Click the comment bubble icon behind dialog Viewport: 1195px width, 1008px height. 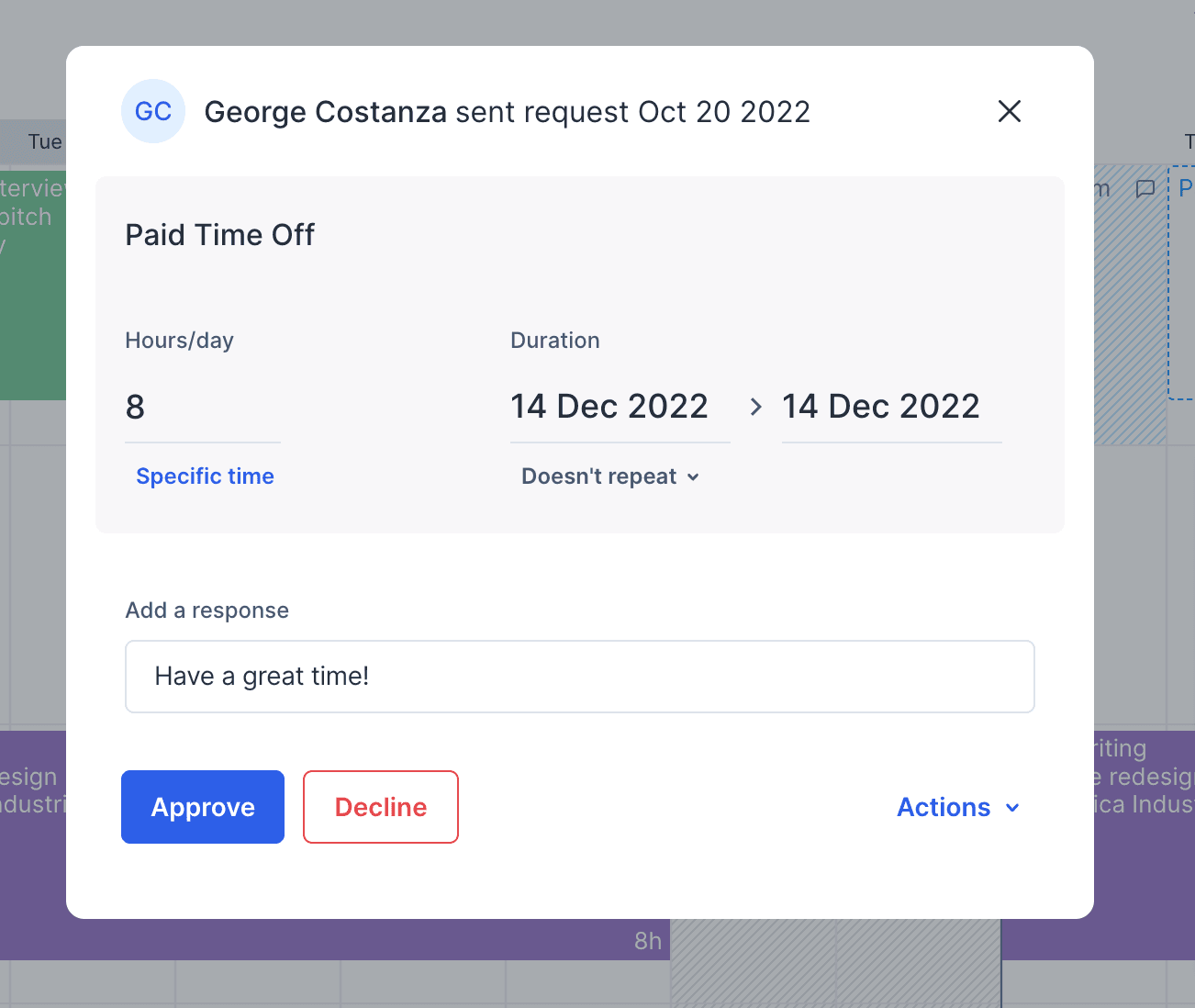1145,189
